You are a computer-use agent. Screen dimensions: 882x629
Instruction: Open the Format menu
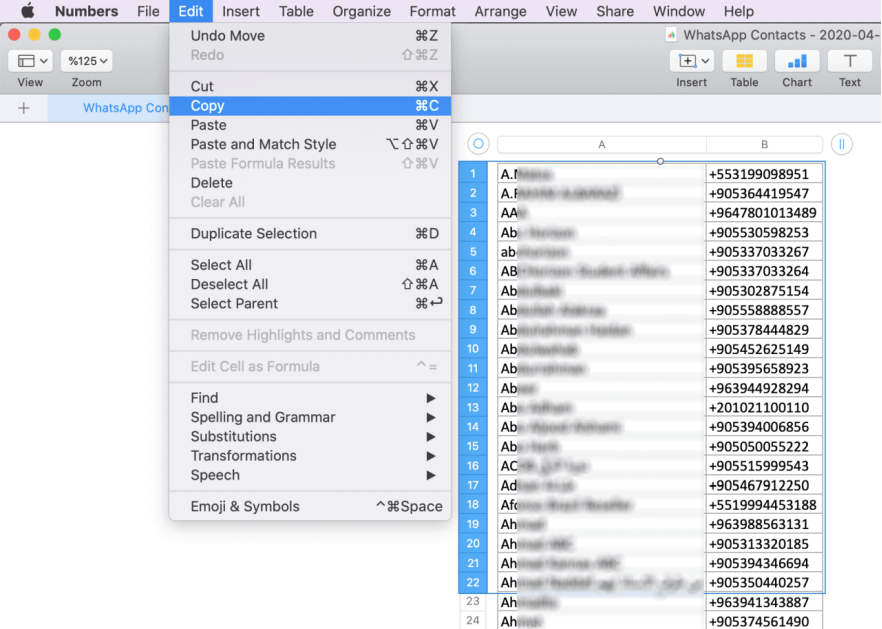point(432,11)
